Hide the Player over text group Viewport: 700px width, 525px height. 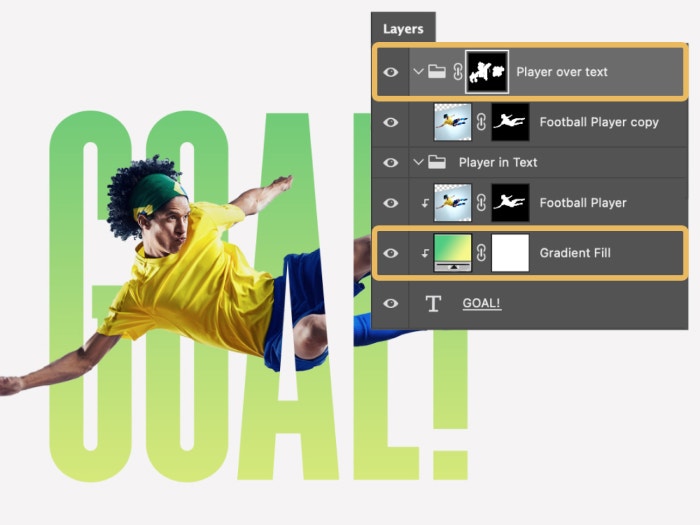[x=391, y=72]
